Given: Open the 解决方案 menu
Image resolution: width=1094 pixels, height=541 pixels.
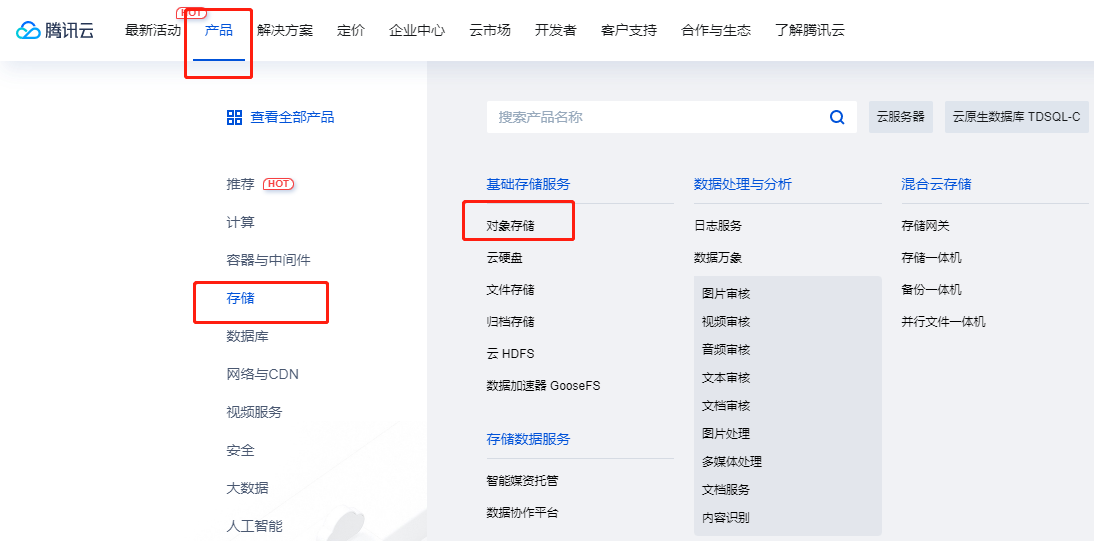Looking at the screenshot, I should (285, 31).
